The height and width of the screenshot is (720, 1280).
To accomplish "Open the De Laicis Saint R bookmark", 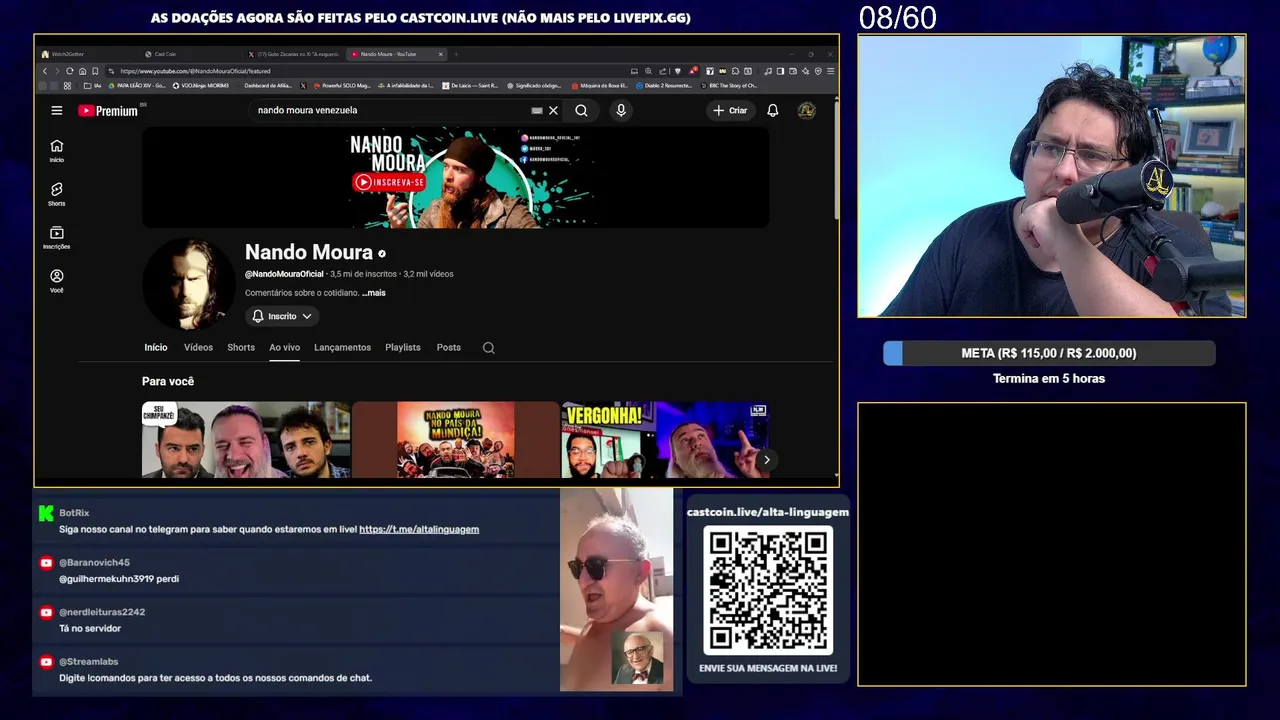I will pyautogui.click(x=469, y=86).
